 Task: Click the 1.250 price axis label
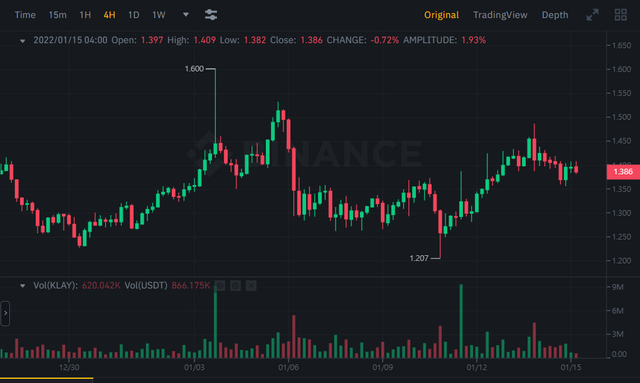click(x=621, y=237)
